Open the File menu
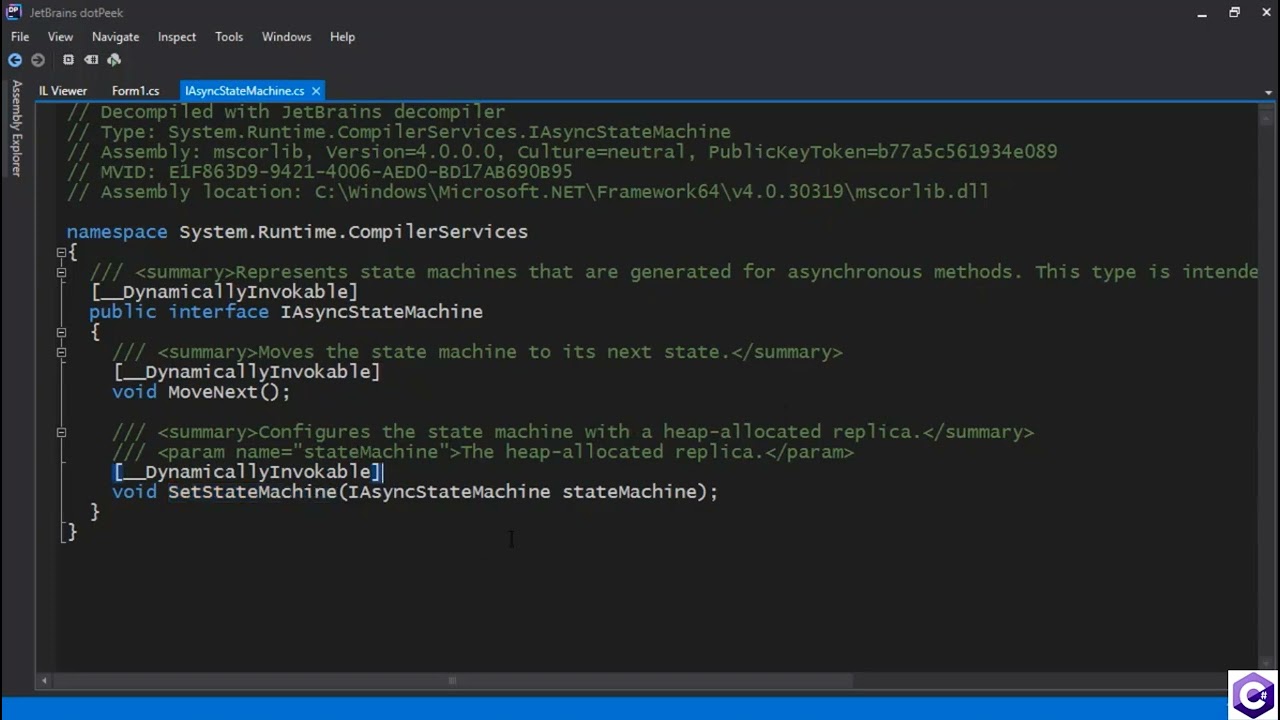Image resolution: width=1280 pixels, height=720 pixels. pyautogui.click(x=20, y=36)
